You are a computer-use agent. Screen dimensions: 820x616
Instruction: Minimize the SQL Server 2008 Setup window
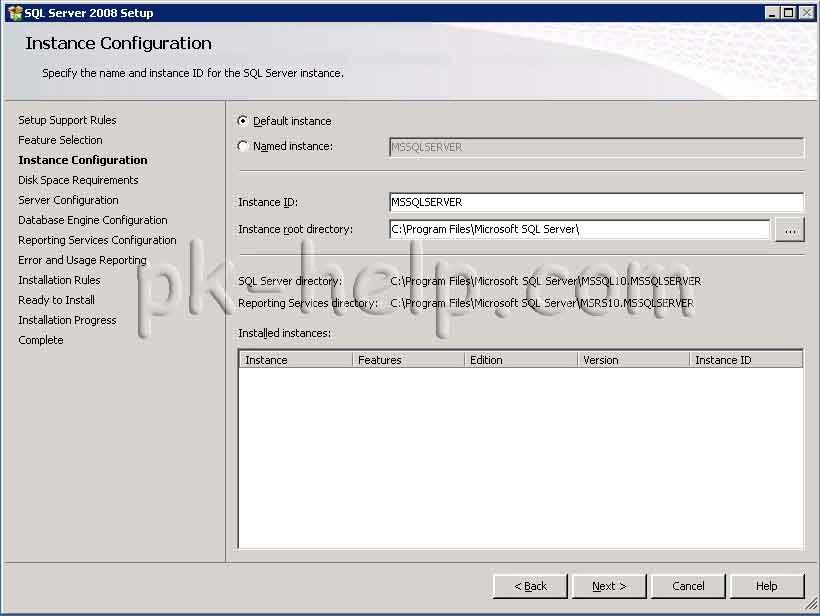pyautogui.click(x=772, y=13)
